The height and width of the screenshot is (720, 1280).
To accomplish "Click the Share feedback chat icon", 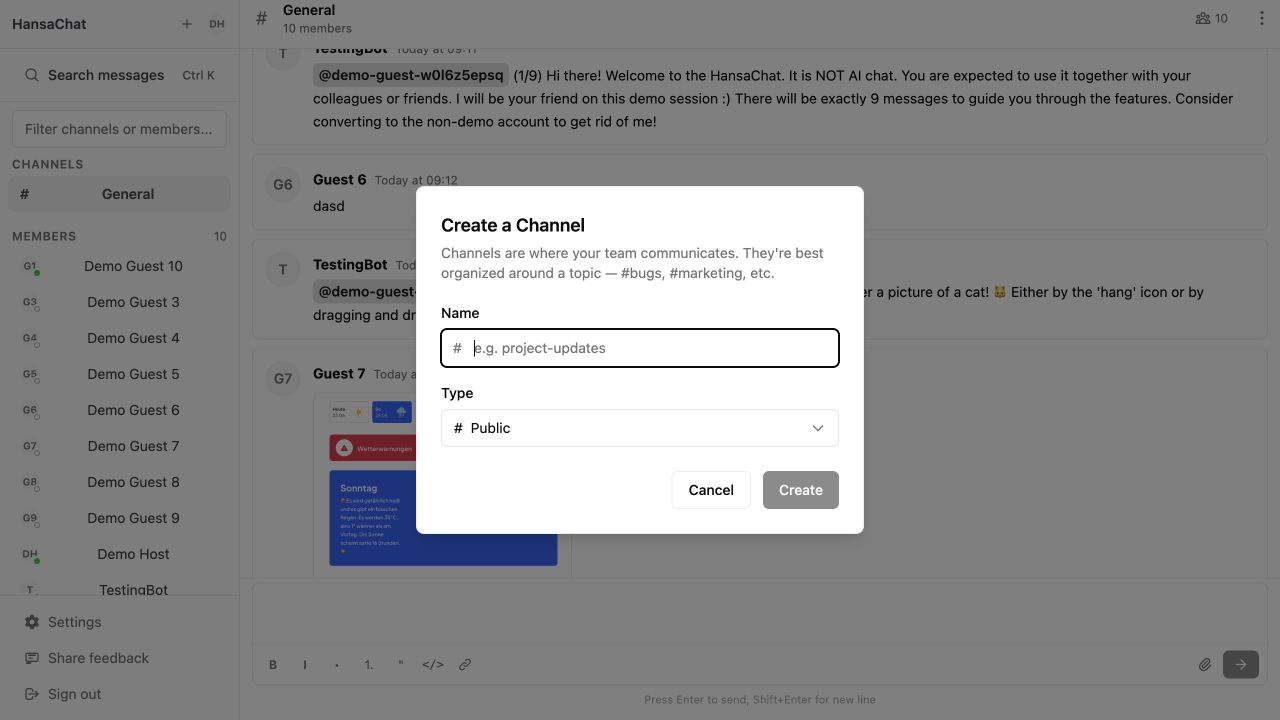I will [x=32, y=658].
